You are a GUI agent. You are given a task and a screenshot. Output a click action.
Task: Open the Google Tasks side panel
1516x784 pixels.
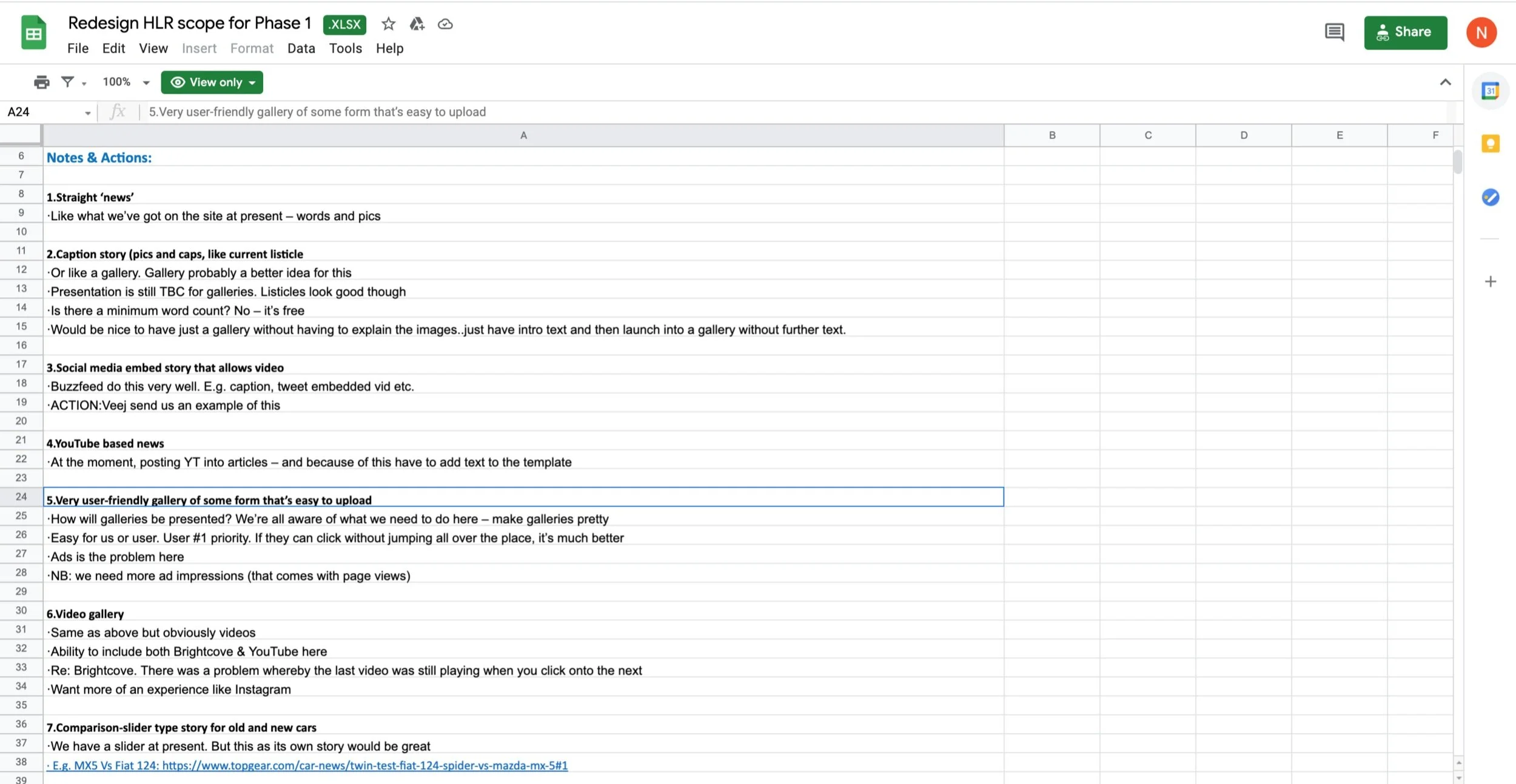(1490, 197)
